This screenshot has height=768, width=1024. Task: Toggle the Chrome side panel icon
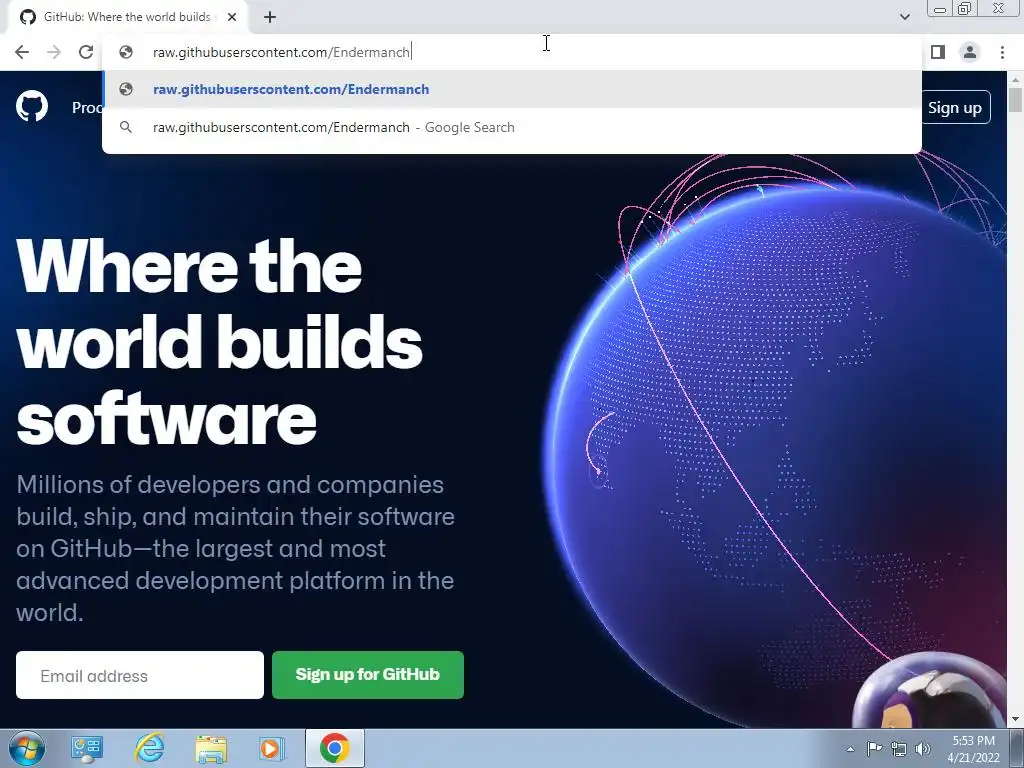pyautogui.click(x=937, y=52)
